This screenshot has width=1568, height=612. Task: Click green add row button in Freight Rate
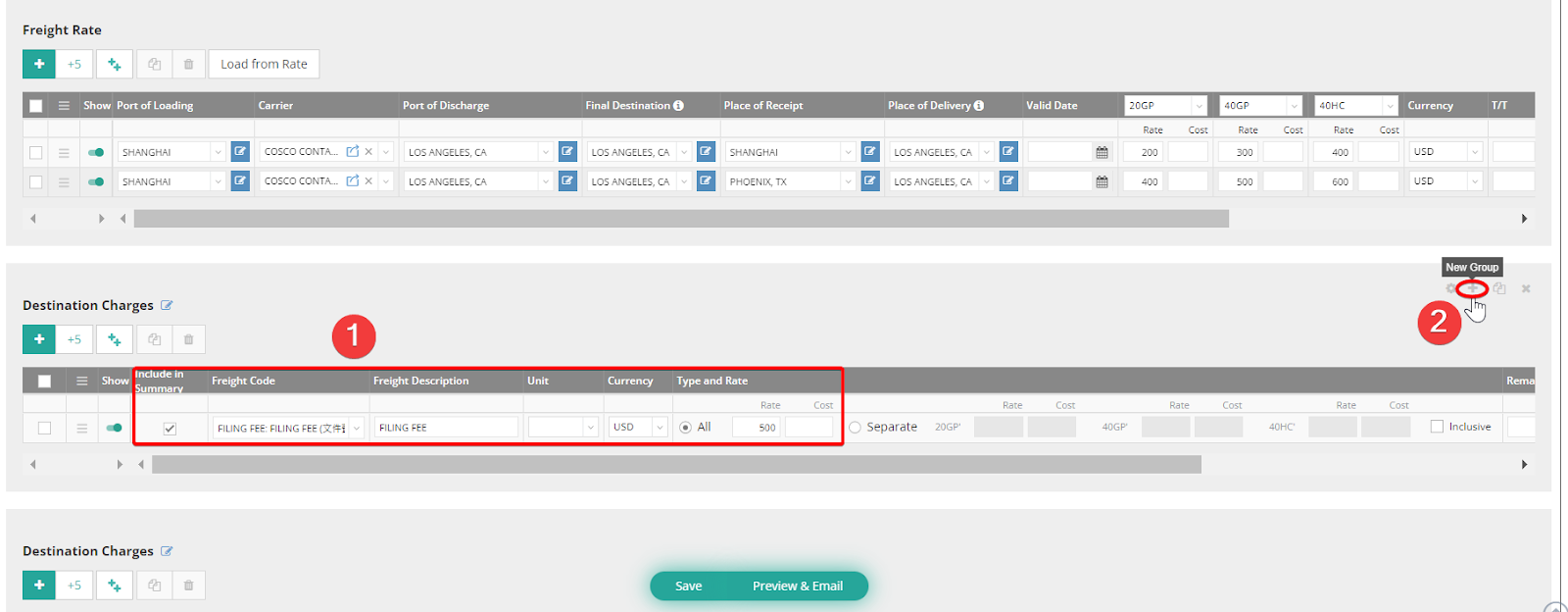pos(39,65)
